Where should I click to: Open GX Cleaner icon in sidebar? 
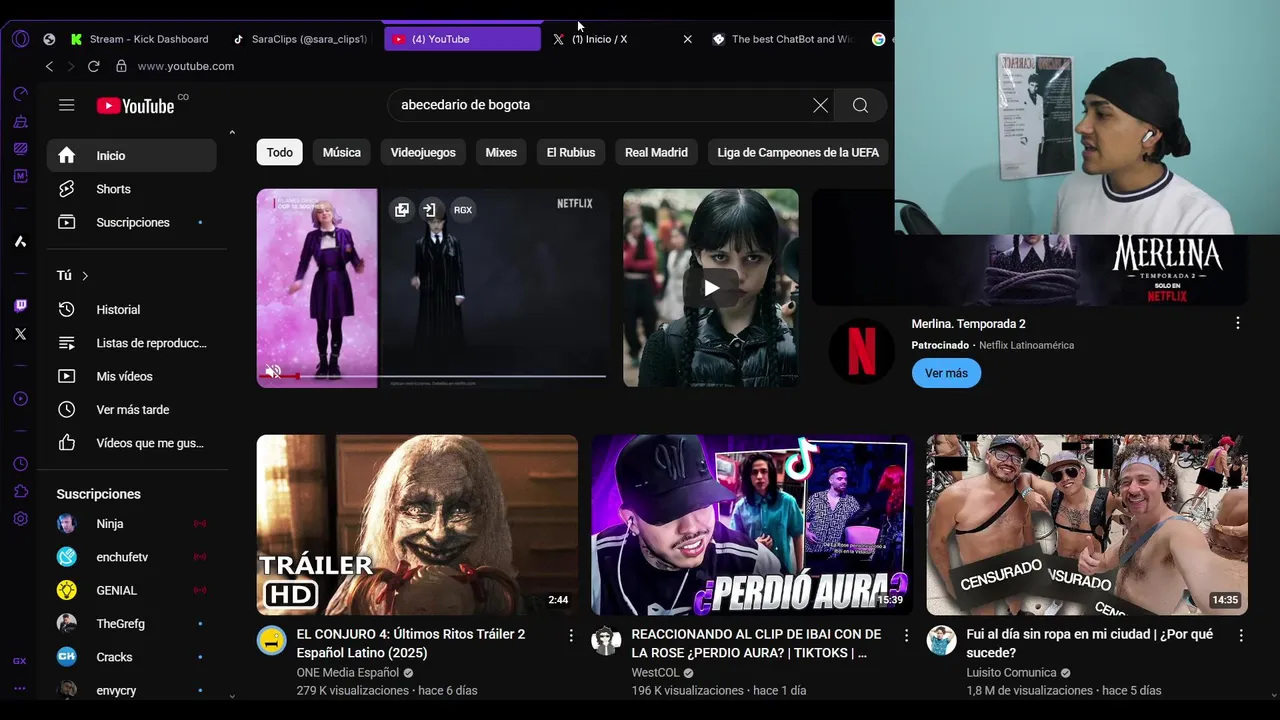[20, 121]
